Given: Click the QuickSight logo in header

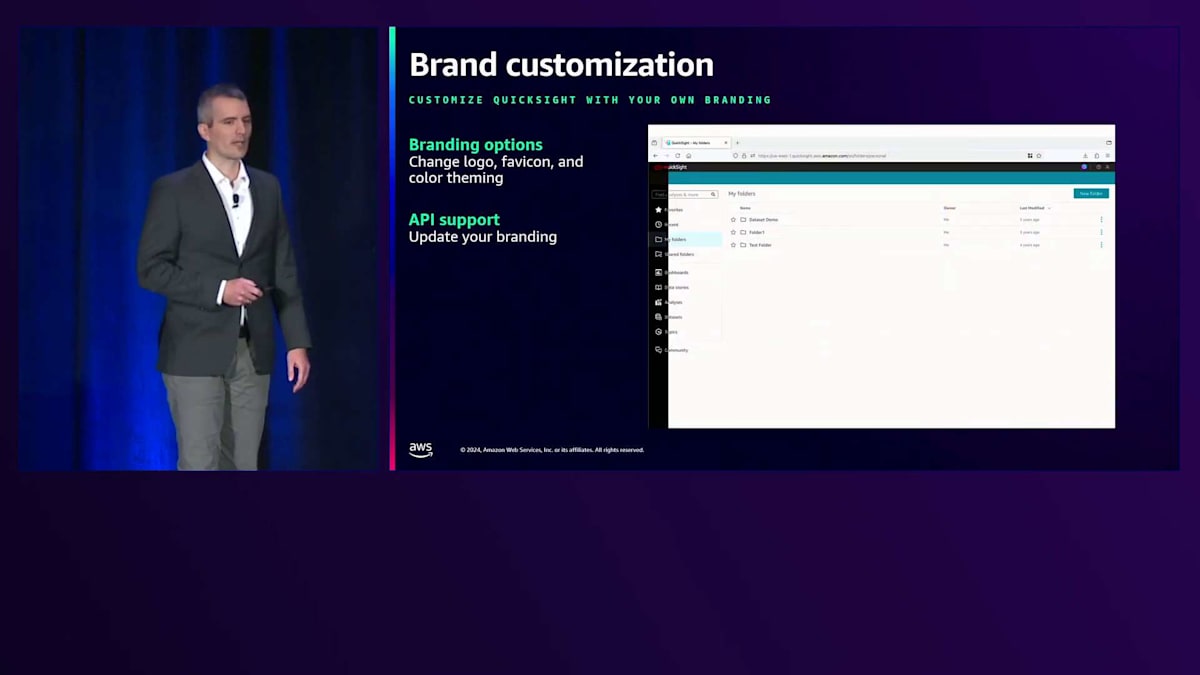Looking at the screenshot, I should [671, 167].
